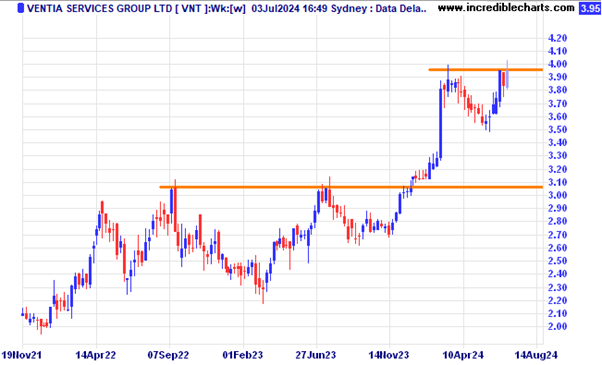The height and width of the screenshot is (365, 602).
Task: Click the 3.80 price axis label
Action: pos(557,90)
